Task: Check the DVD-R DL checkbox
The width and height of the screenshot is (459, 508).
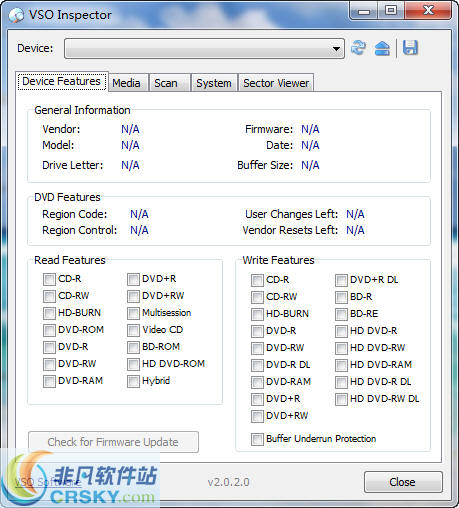Action: 257,365
